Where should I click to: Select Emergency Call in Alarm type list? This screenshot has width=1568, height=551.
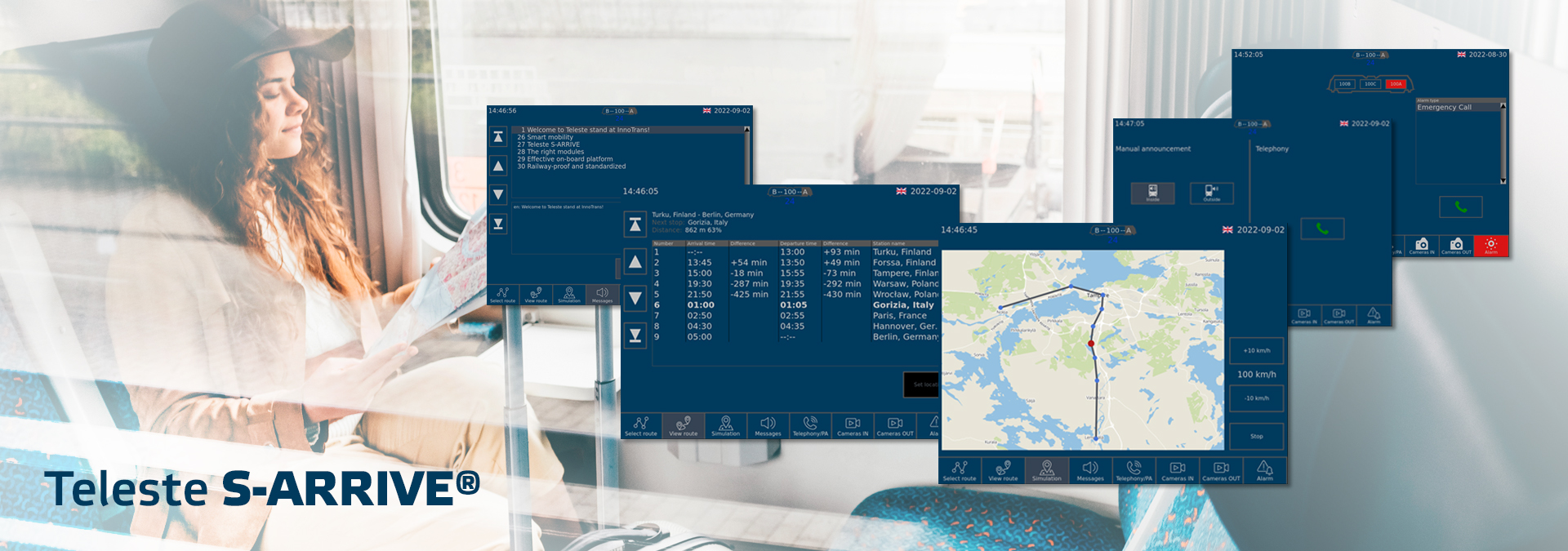(1444, 108)
